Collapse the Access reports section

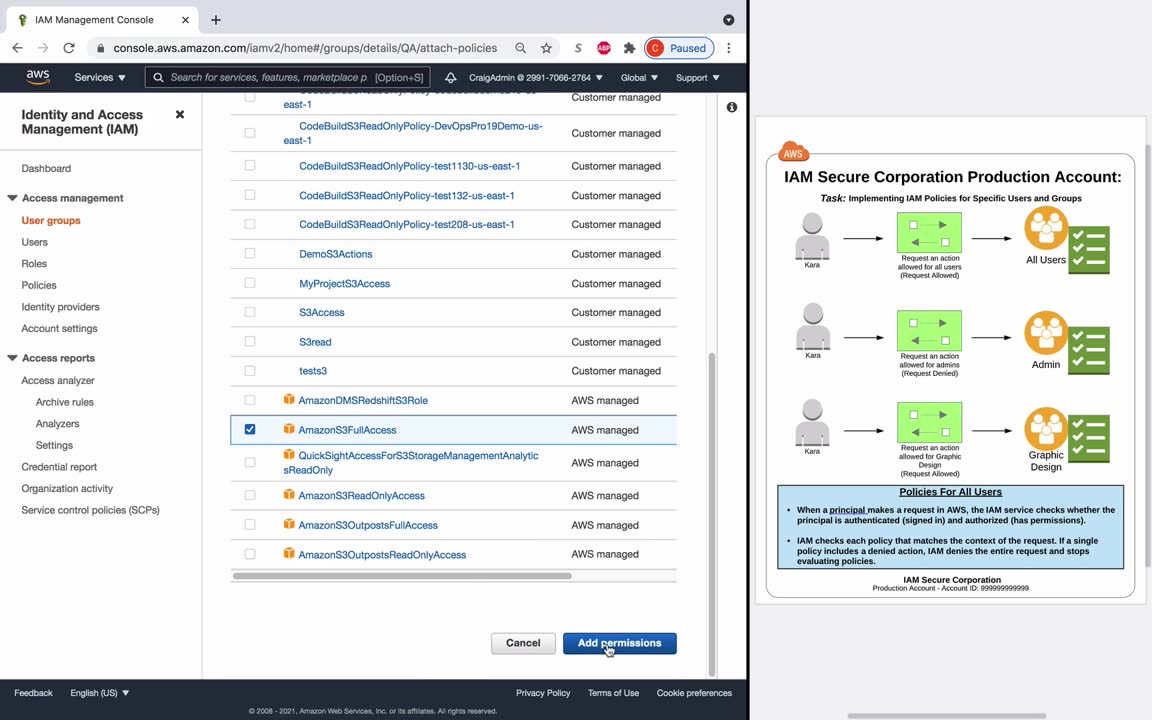point(12,359)
